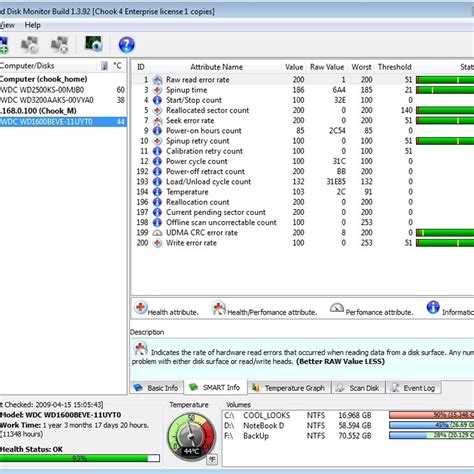Click the Reallocated sector count health icon
Screen dimensions: 474x474
click(x=157, y=111)
